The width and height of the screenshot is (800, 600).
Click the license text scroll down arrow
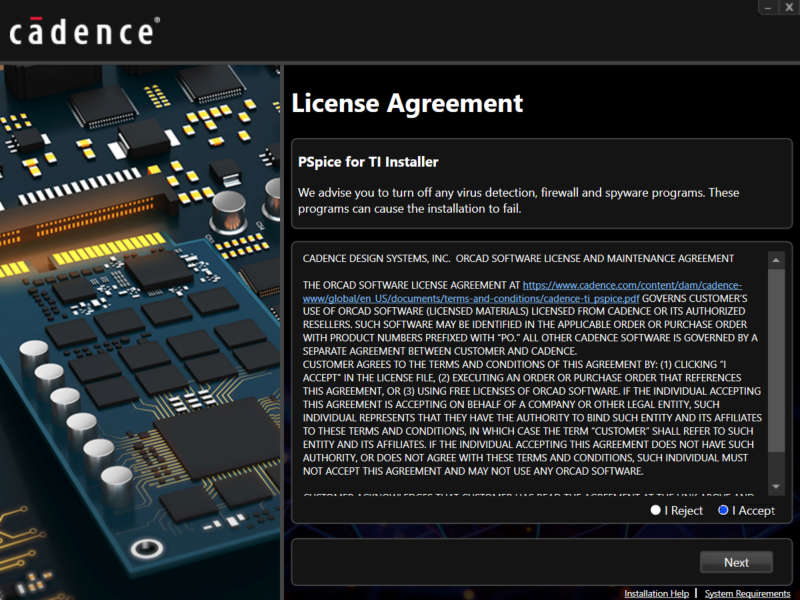[776, 487]
